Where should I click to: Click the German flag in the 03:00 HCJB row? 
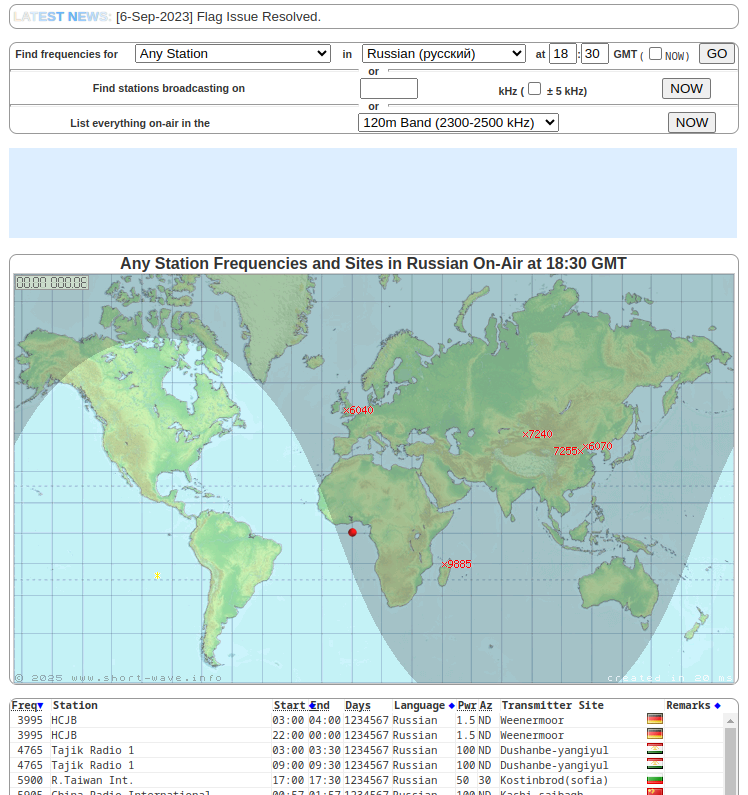[x=655, y=719]
